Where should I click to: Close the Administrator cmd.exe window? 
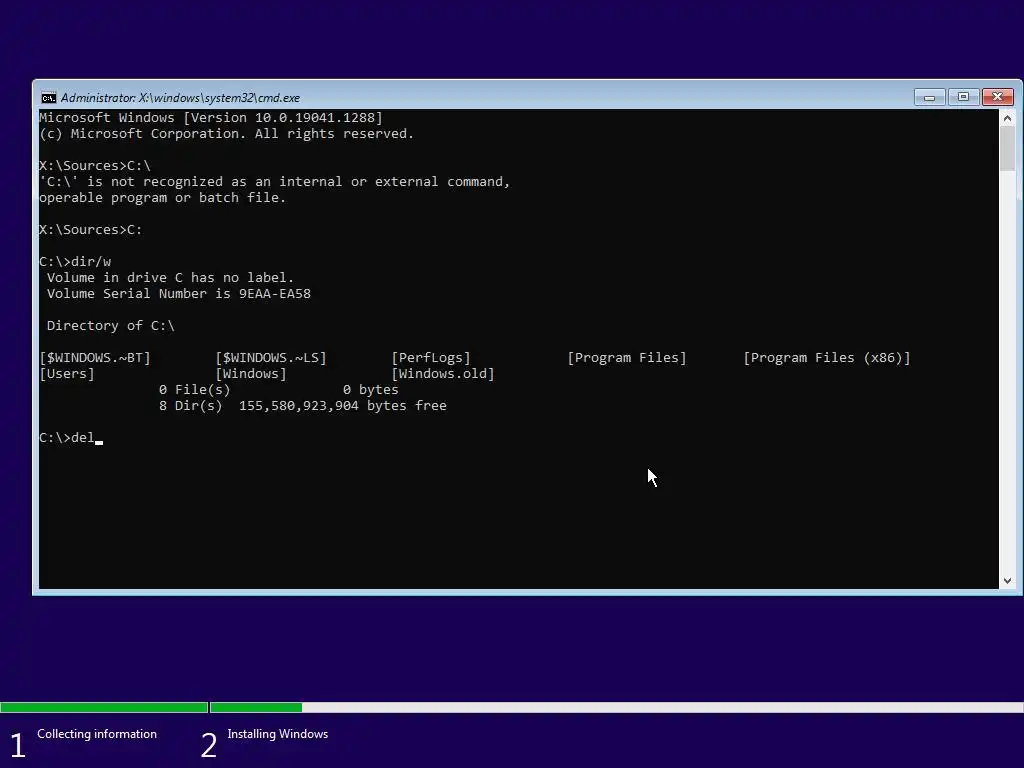pos(997,97)
